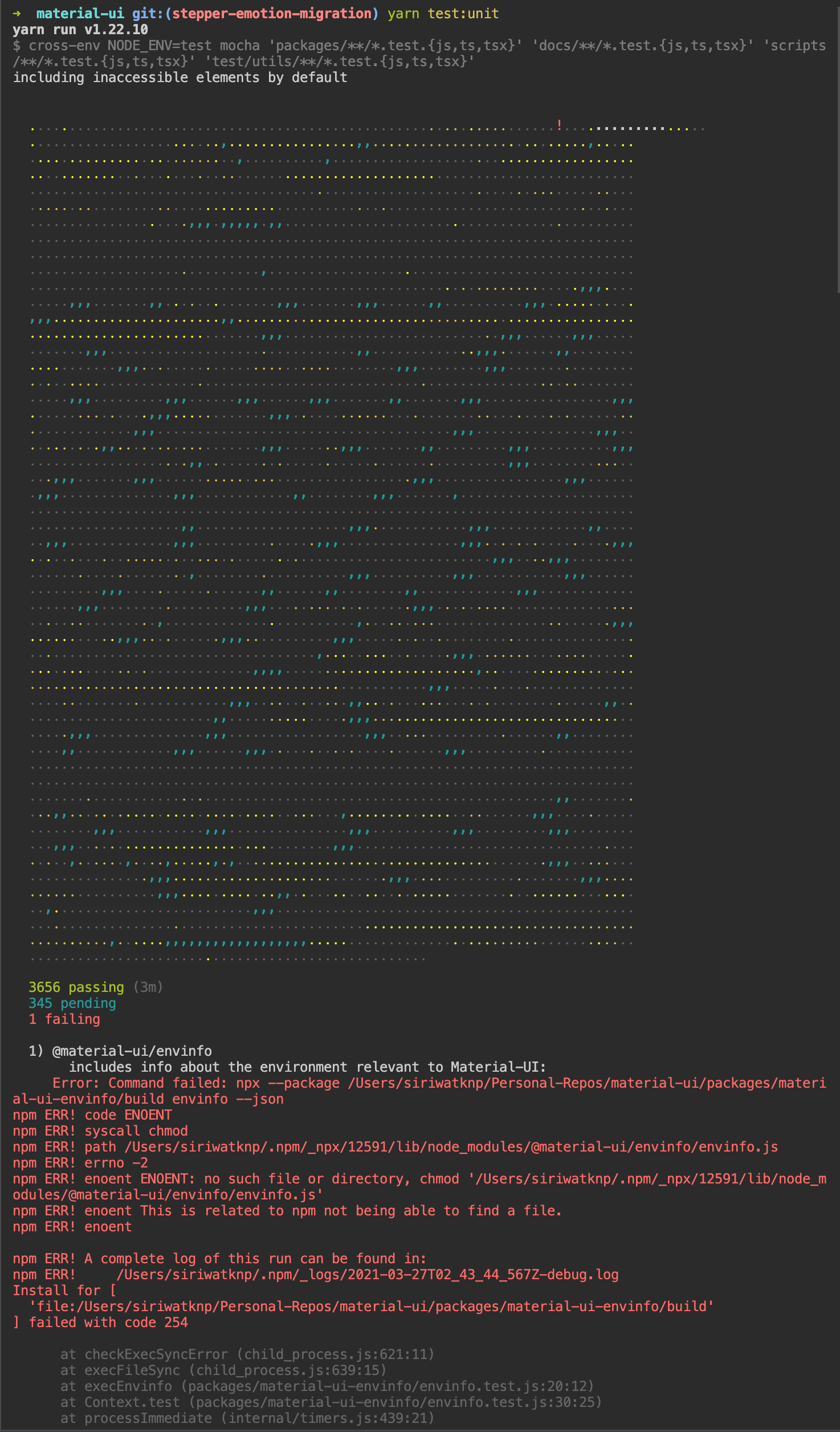This screenshot has height=1432, width=840.
Task: Click the 'yarn test:unit' command text
Action: click(x=443, y=14)
